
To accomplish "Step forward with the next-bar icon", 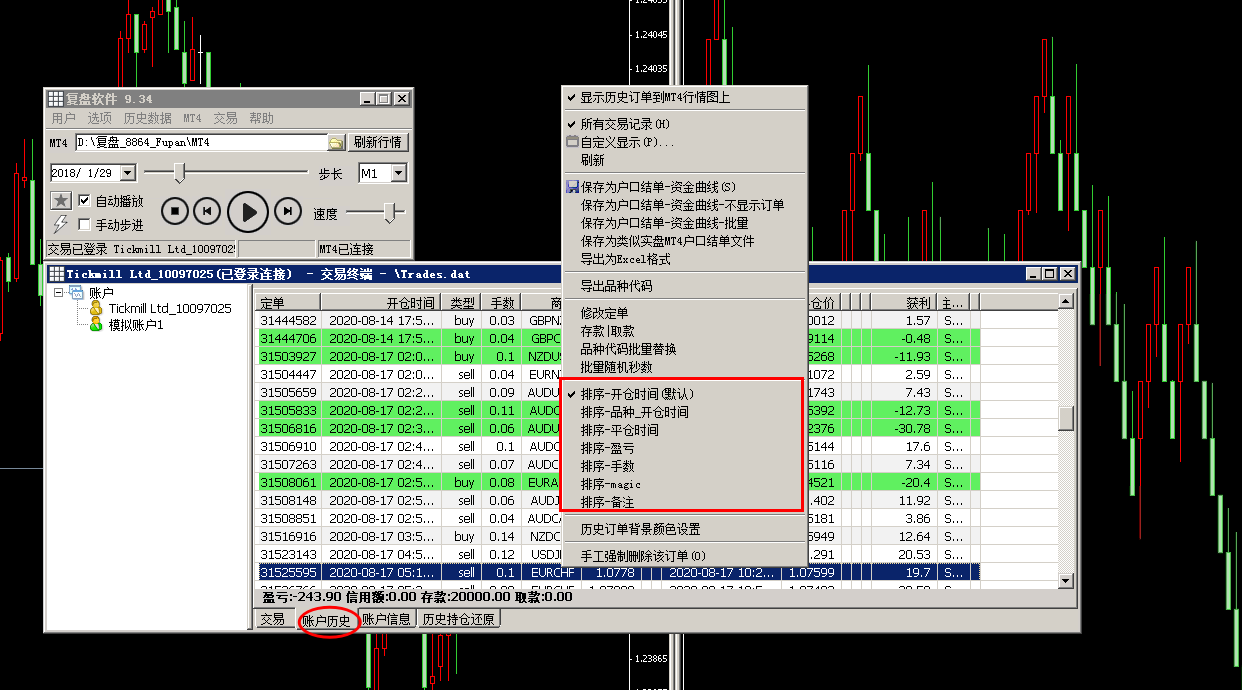I will pyautogui.click(x=288, y=211).
